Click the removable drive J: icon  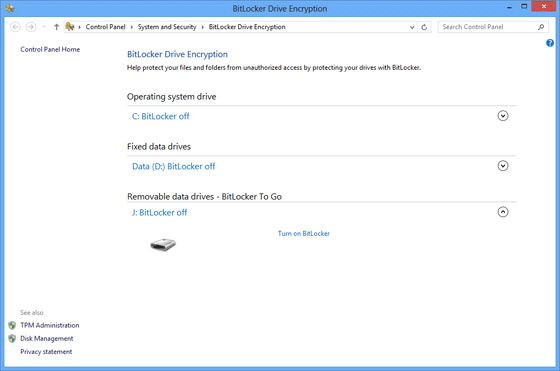pyautogui.click(x=163, y=245)
